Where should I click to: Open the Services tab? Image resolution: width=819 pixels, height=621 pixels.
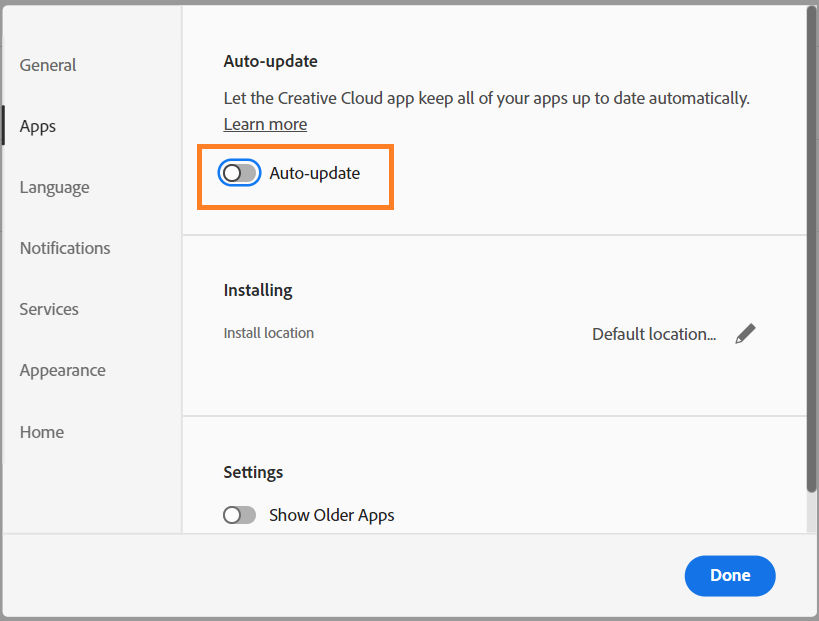click(49, 309)
